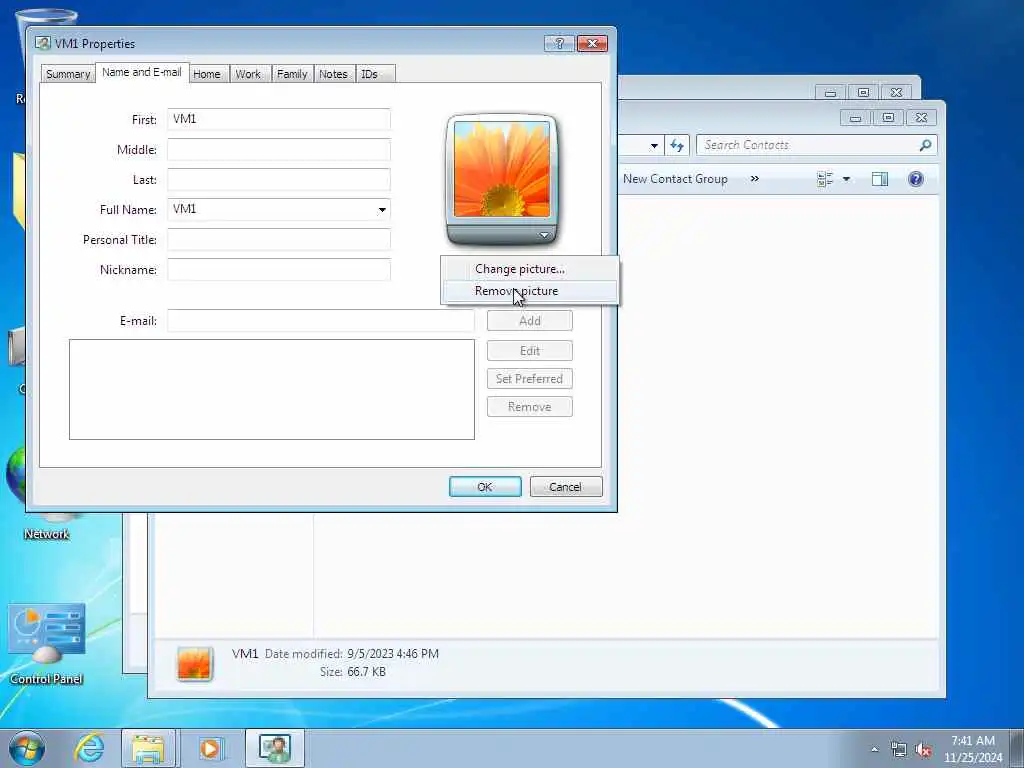This screenshot has height=768, width=1024.
Task: Click the Middle name field
Action: click(279, 150)
